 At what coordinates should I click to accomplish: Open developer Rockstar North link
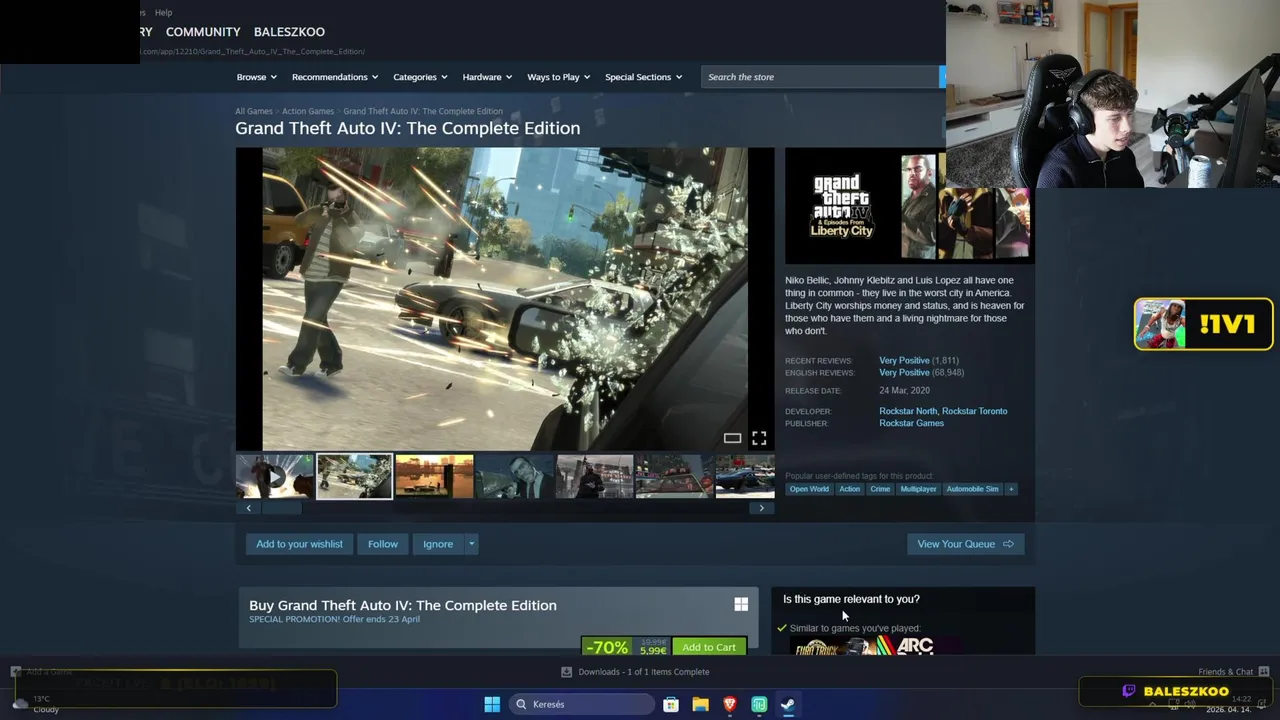(908, 411)
